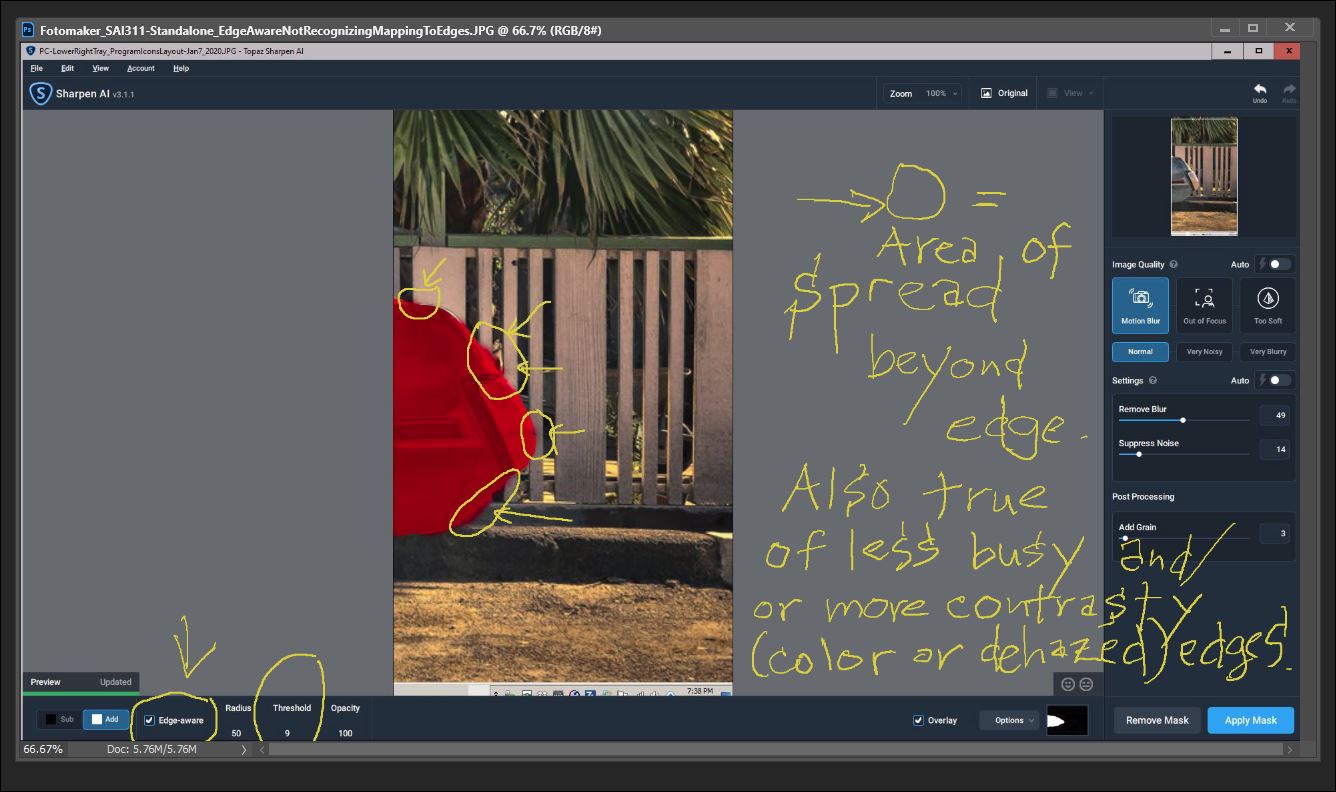Screen dimensions: 1336x792
Task: Expand the mask Options dropdown
Action: (x=1012, y=720)
